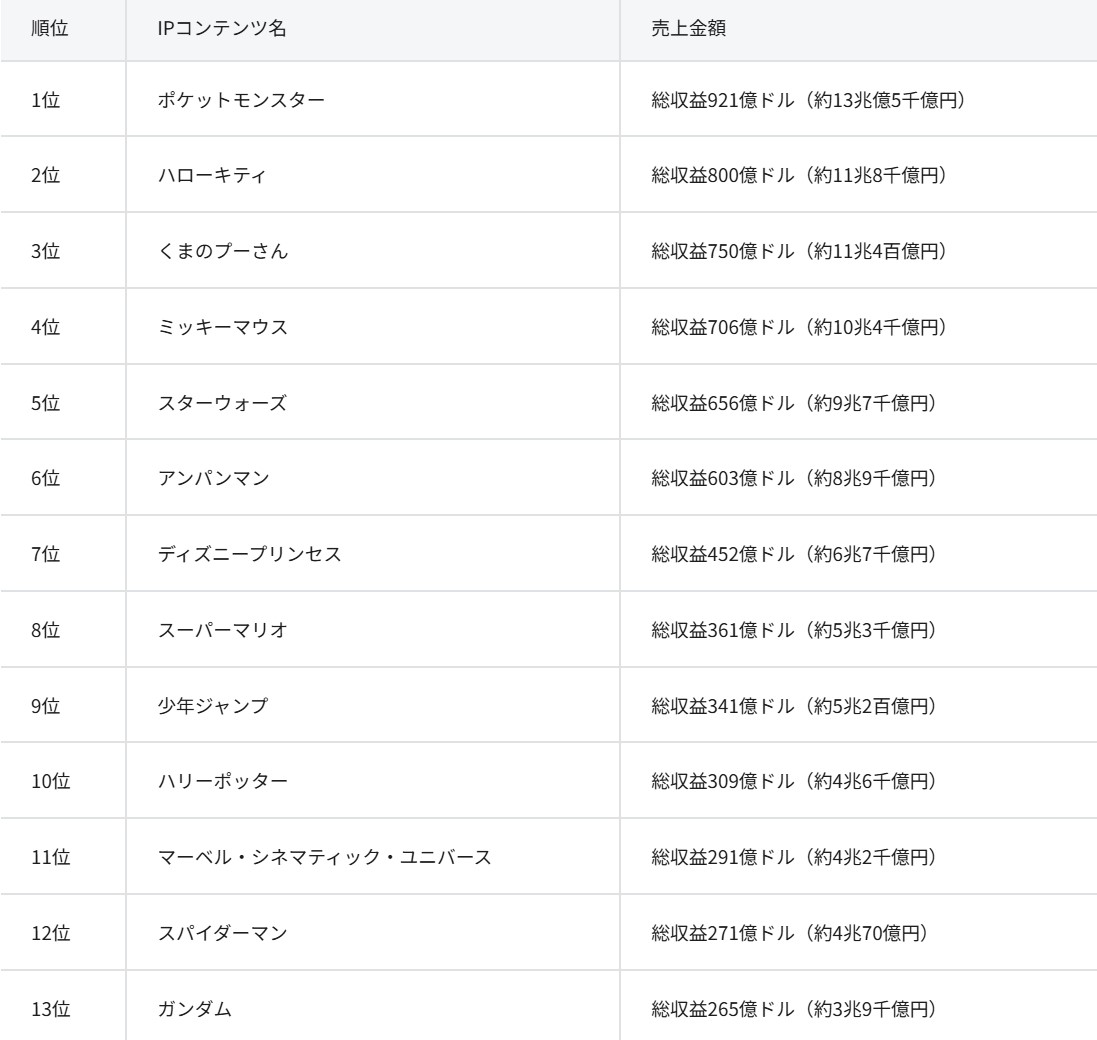Select the 総収益265億ドル revenue cell
This screenshot has height=1040, width=1097.
coord(793,1010)
